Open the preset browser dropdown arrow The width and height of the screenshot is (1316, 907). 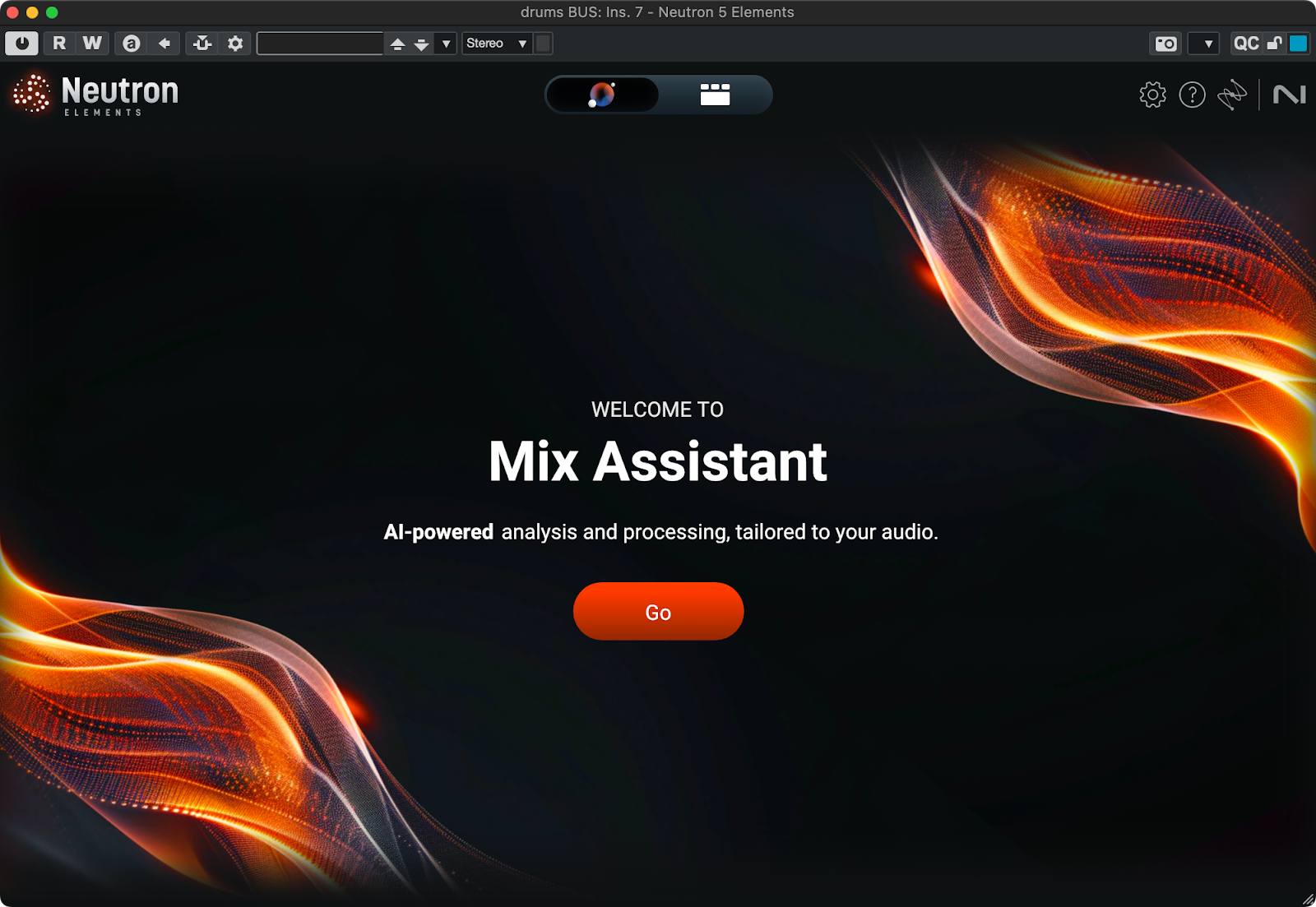coord(446,44)
